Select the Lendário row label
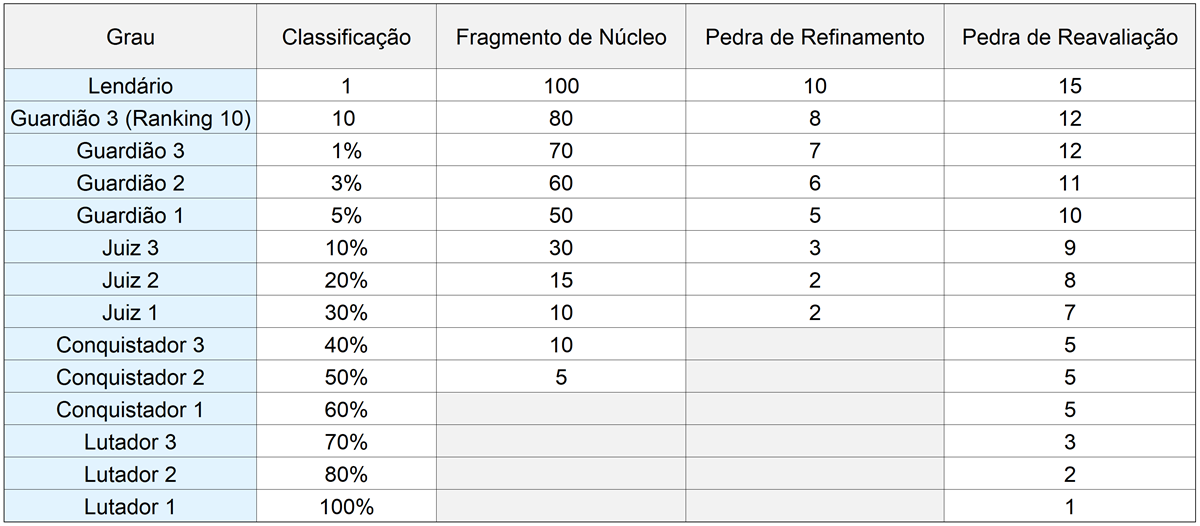This screenshot has width=1200, height=526. point(130,86)
